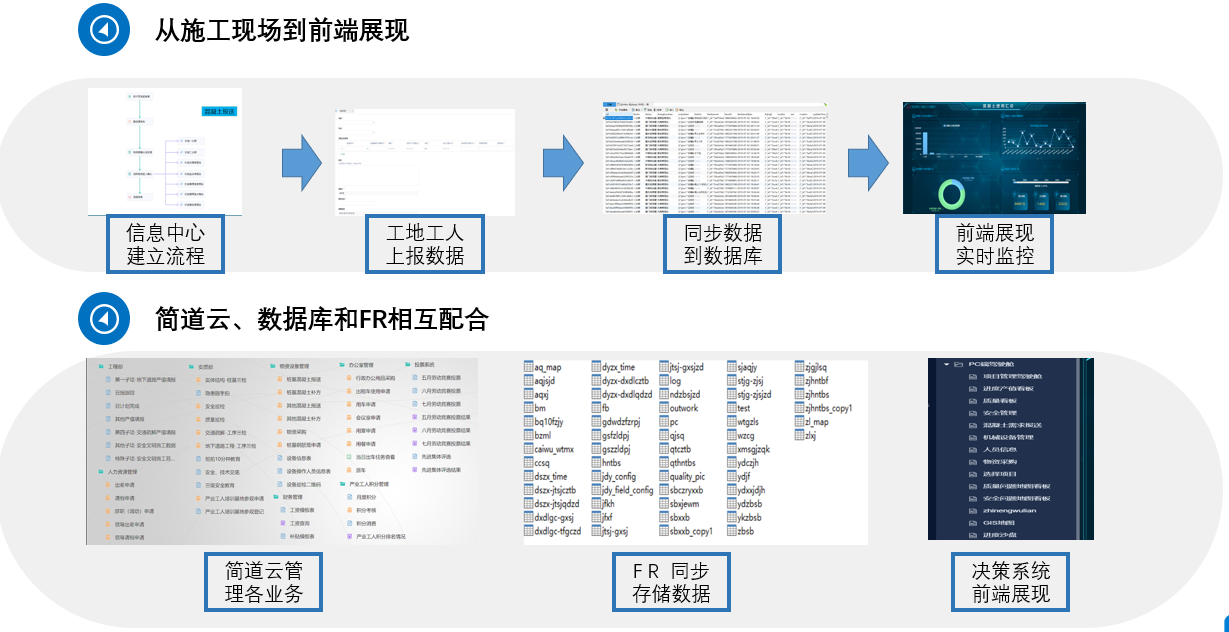Open the 信息中心建立流程 flowchart thumbnail
The image size is (1229, 632).
[x=165, y=151]
